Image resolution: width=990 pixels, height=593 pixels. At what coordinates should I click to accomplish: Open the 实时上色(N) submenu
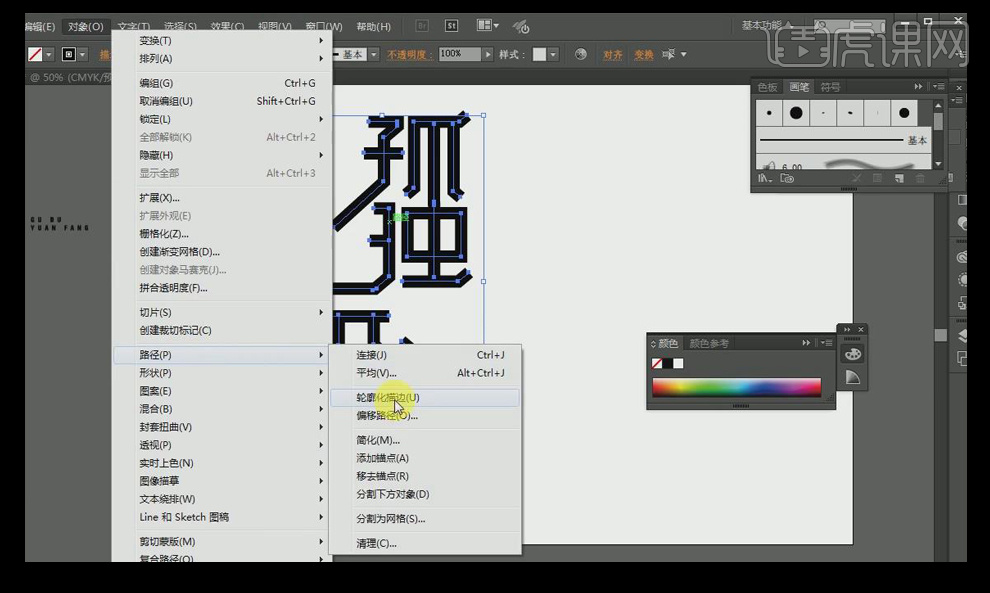pyautogui.click(x=222, y=463)
